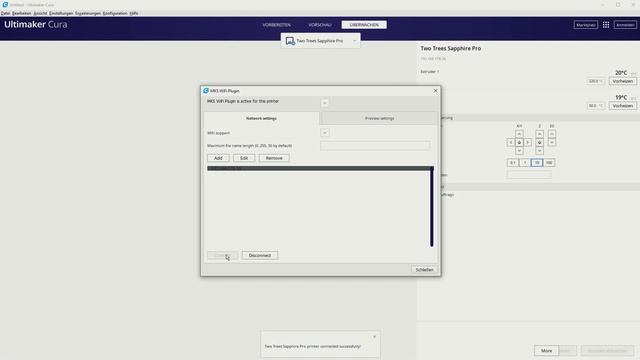Close the MKS WiFi Plugin dialog with X
640x360 pixels.
pos(435,91)
